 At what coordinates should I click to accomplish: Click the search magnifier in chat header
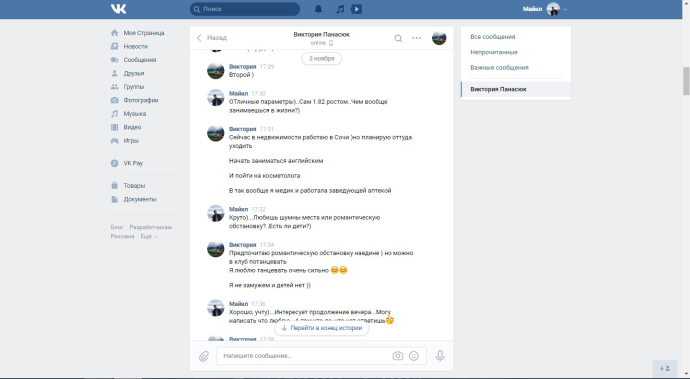[398, 38]
